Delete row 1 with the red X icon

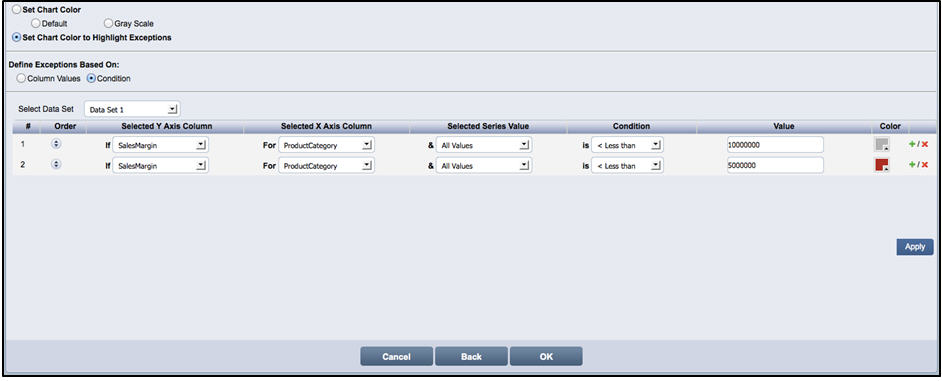pyautogui.click(x=925, y=145)
